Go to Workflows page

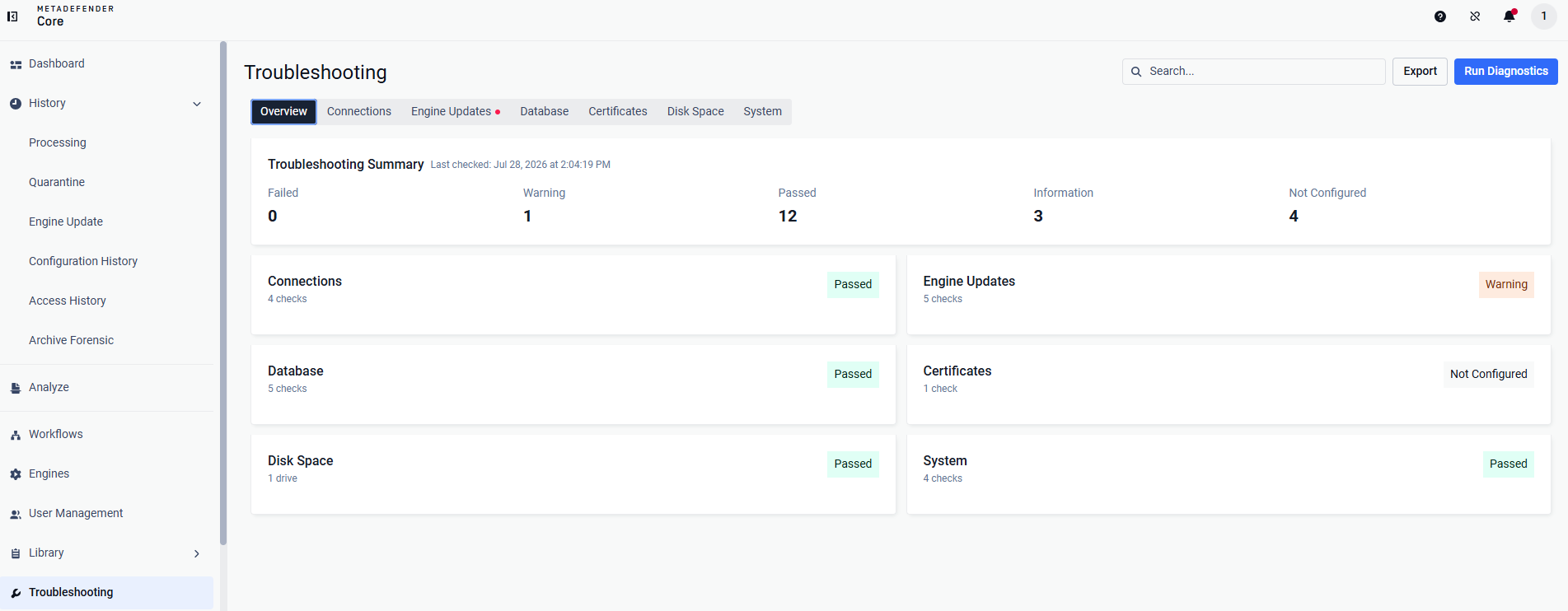coord(56,435)
